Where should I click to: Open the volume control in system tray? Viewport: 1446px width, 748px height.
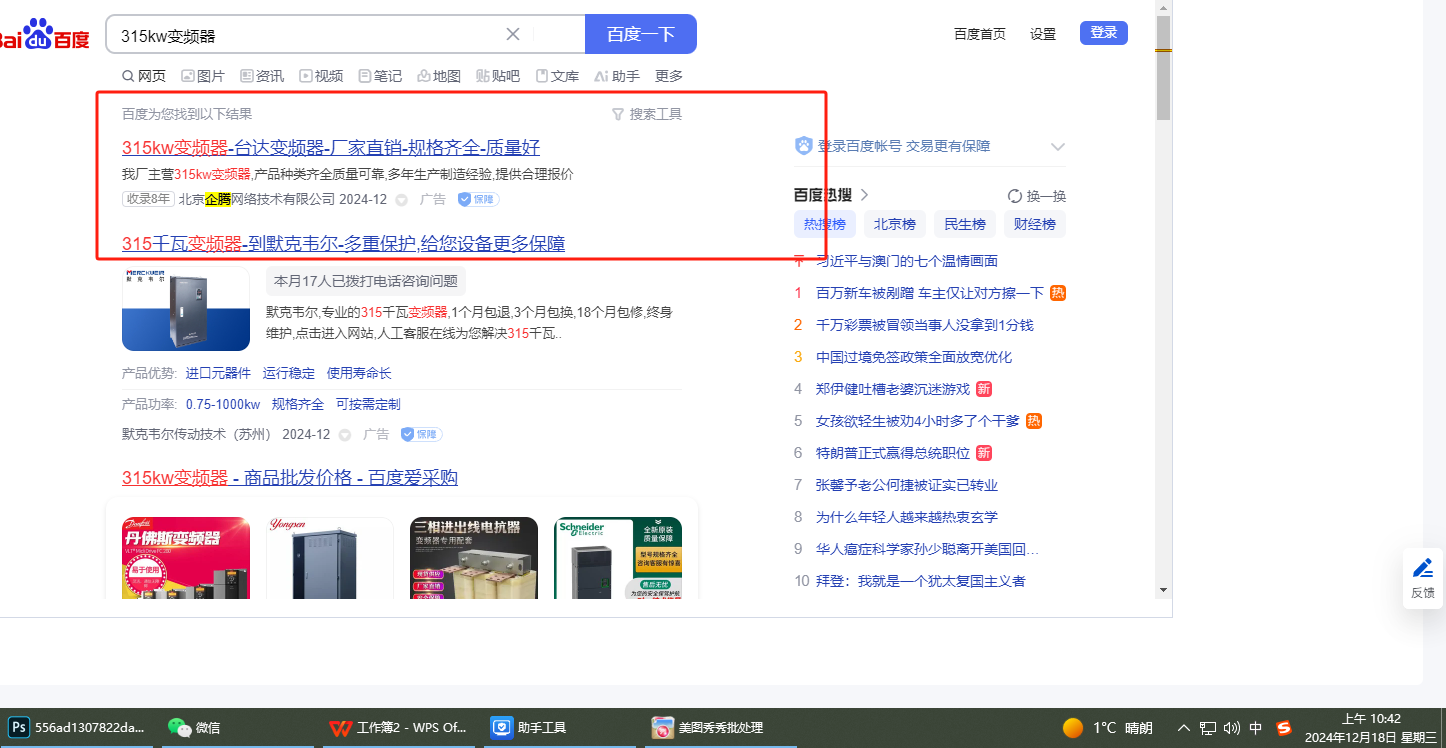[1231, 728]
